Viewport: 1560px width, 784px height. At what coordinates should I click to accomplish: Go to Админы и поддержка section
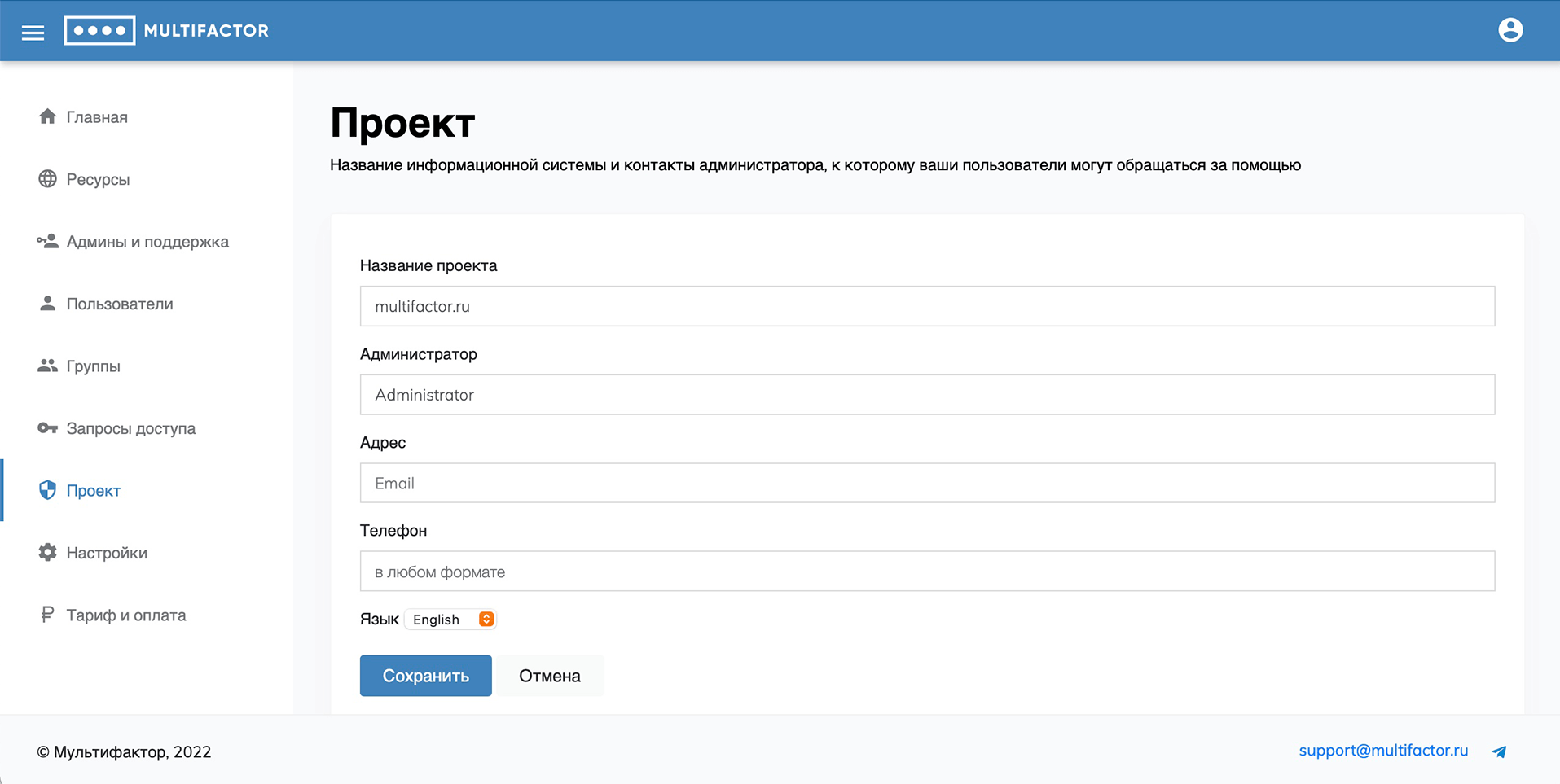click(147, 242)
